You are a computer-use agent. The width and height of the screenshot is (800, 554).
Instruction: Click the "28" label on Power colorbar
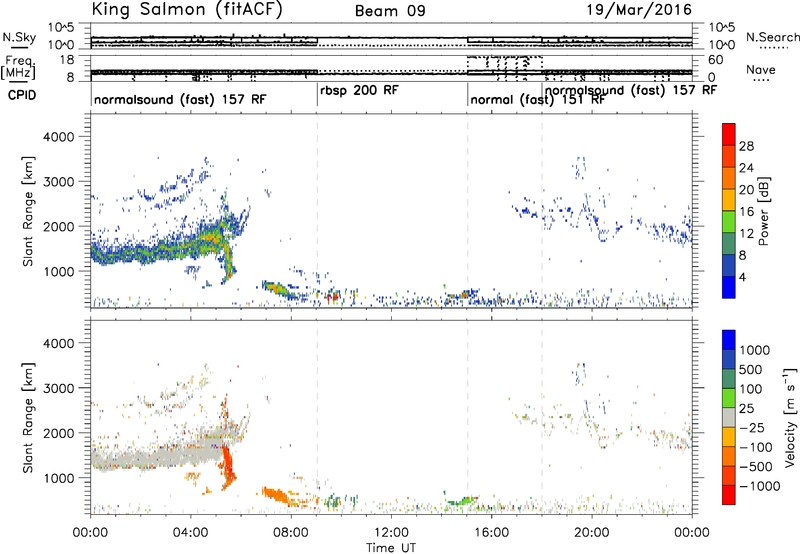pyautogui.click(x=746, y=146)
